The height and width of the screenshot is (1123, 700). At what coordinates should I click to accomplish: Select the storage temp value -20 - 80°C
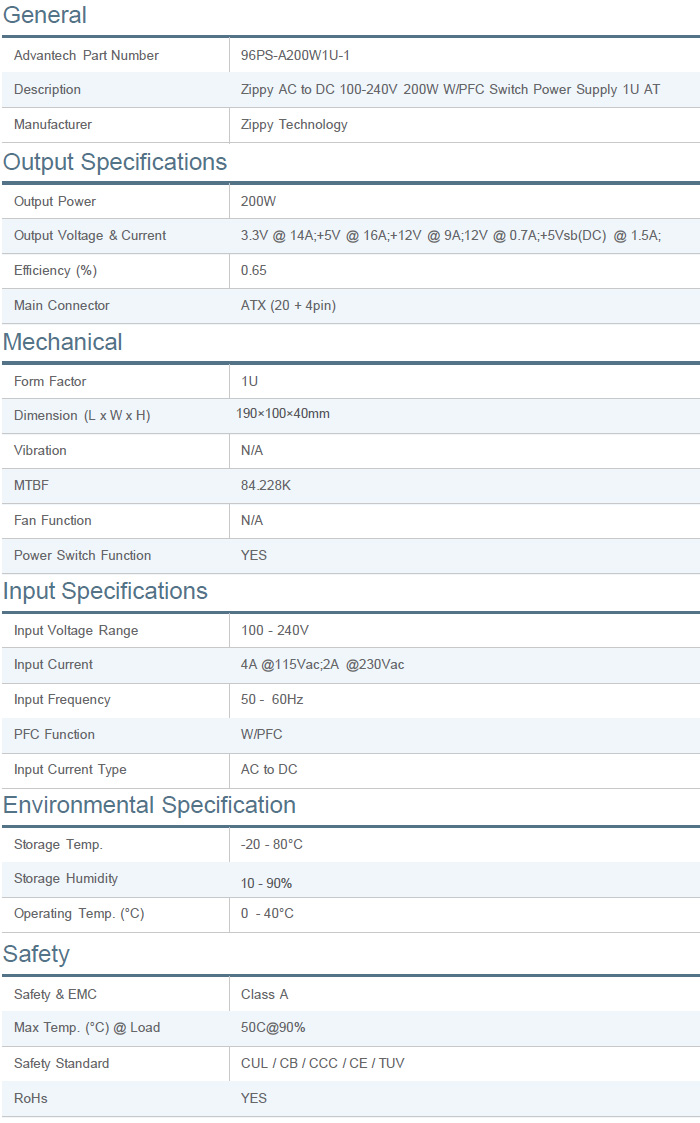(272, 845)
